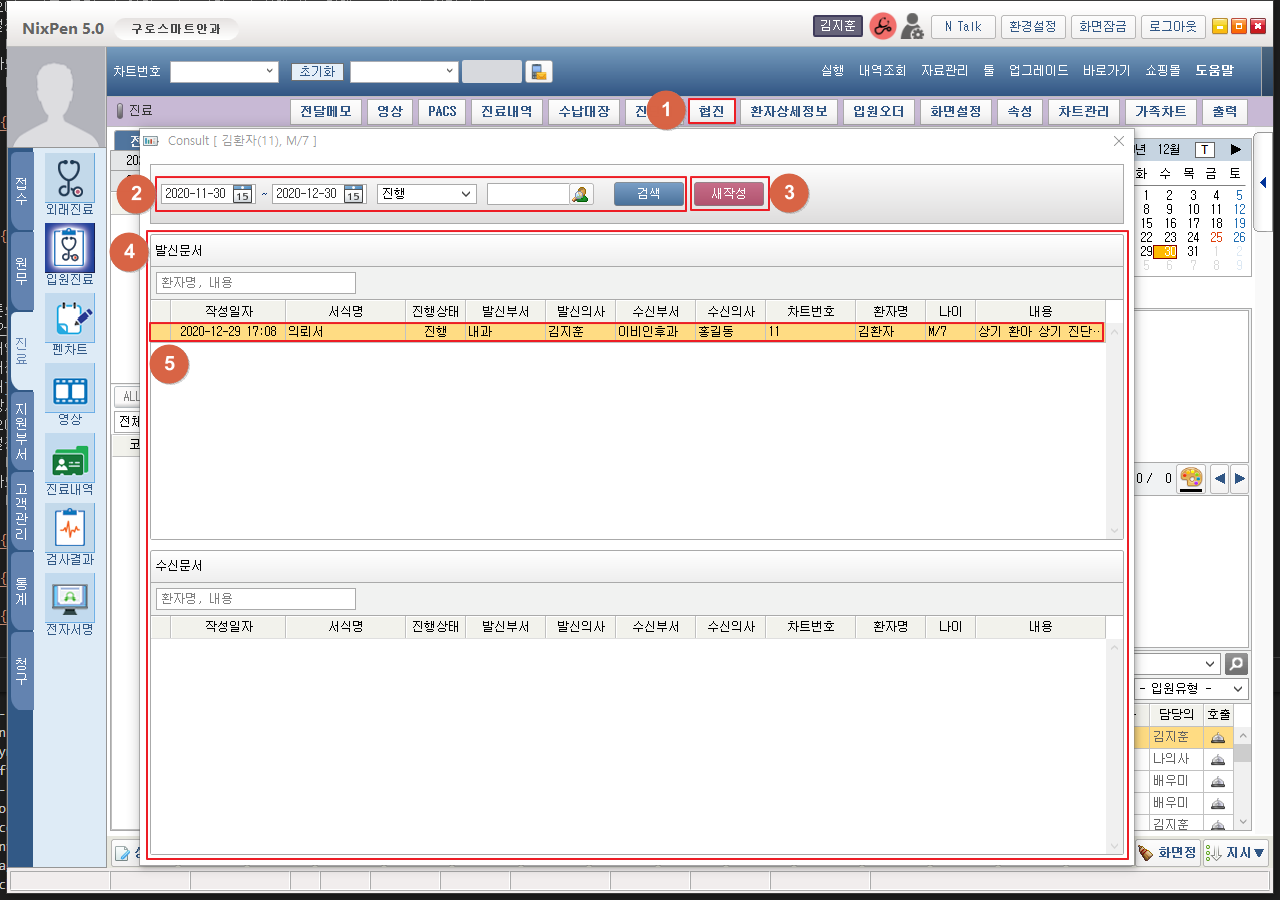Select the 의뢰서 row in 발신문서 list
The height and width of the screenshot is (900, 1280).
627,332
